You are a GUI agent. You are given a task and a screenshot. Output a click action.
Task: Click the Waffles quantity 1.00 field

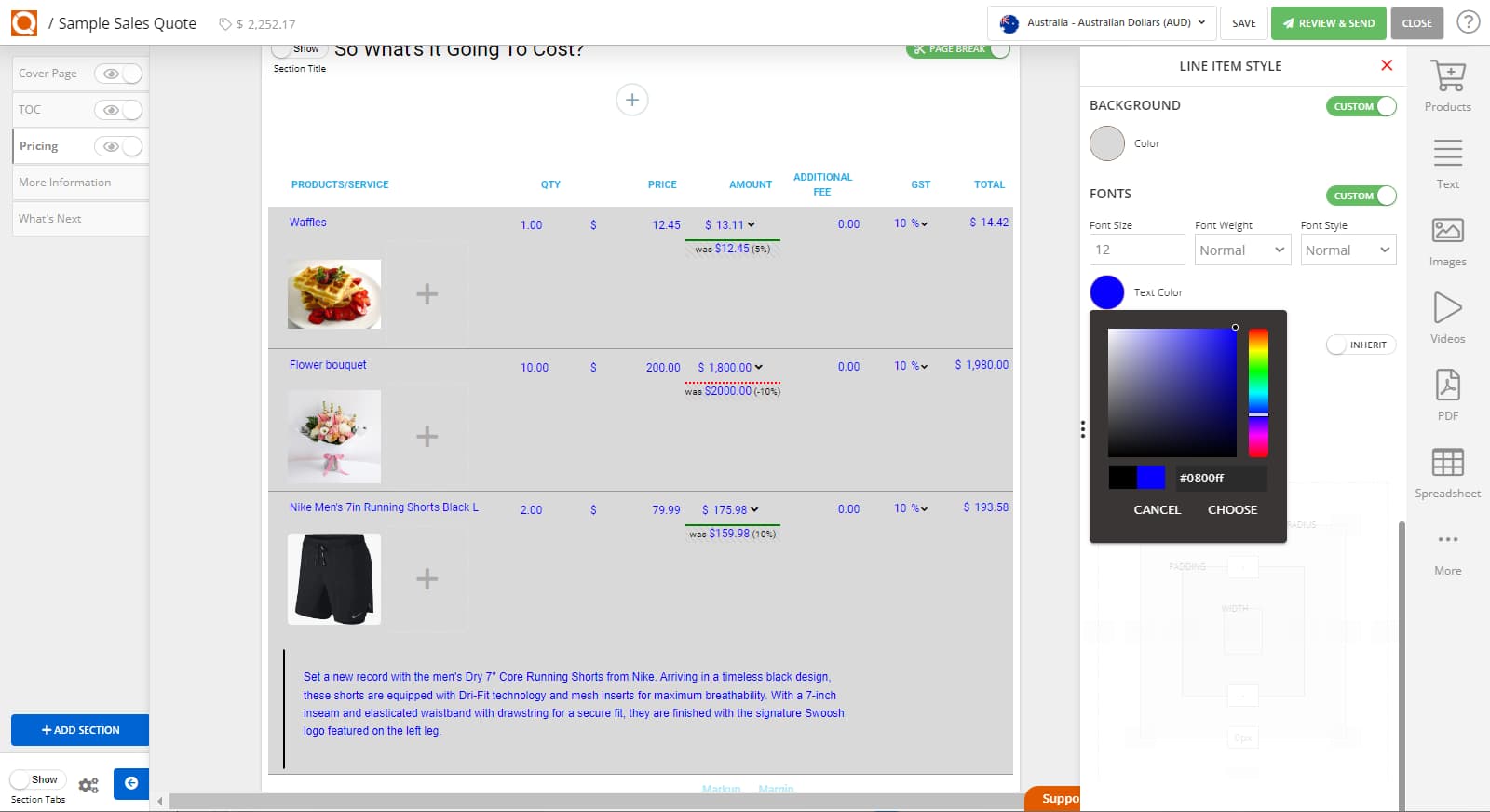tap(532, 225)
